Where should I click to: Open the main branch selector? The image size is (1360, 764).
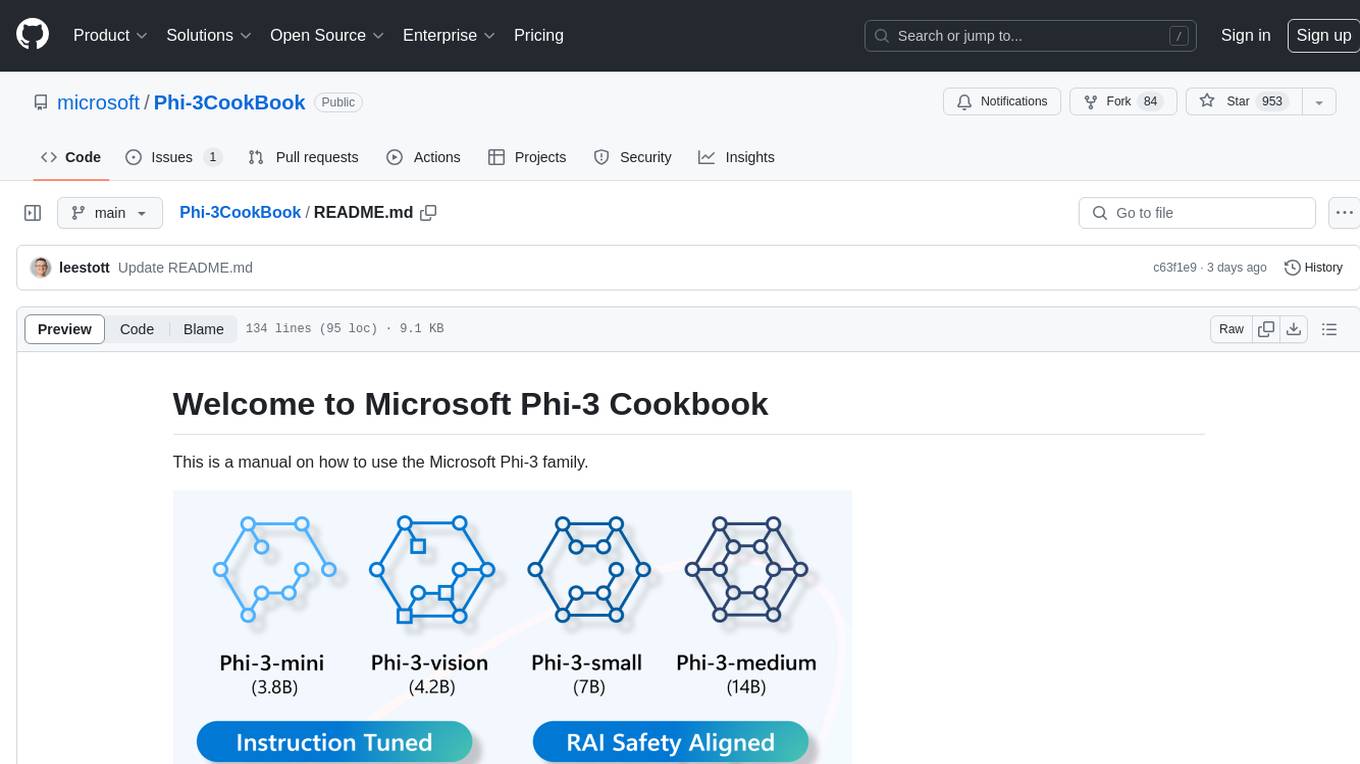109,213
